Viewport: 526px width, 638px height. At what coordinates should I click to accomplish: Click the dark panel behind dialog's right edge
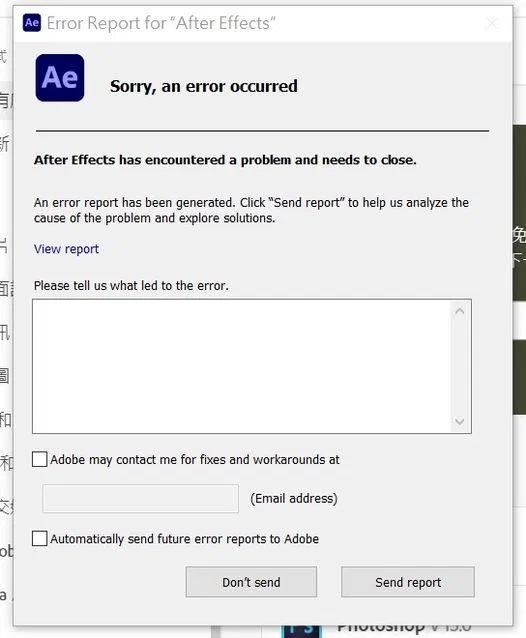click(x=519, y=213)
